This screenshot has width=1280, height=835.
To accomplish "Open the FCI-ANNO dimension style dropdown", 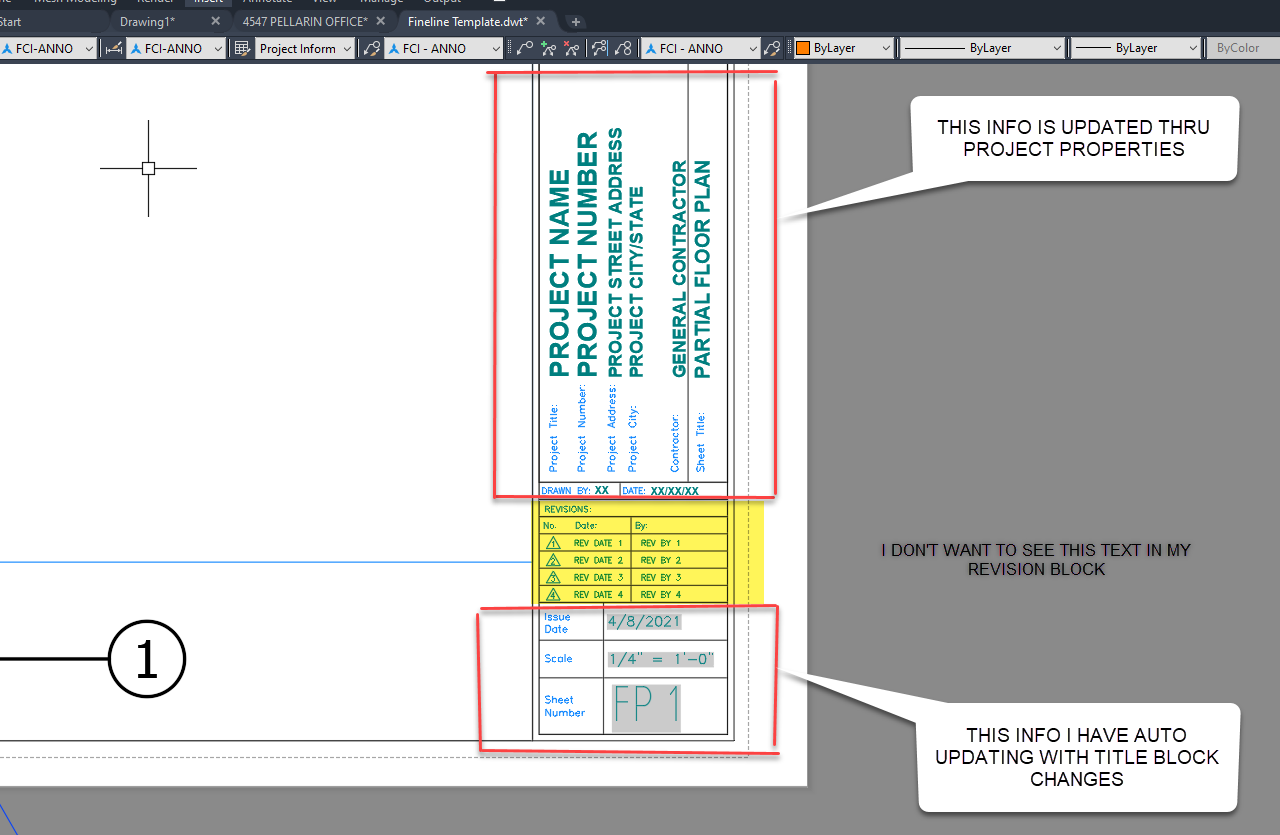I will 176,48.
